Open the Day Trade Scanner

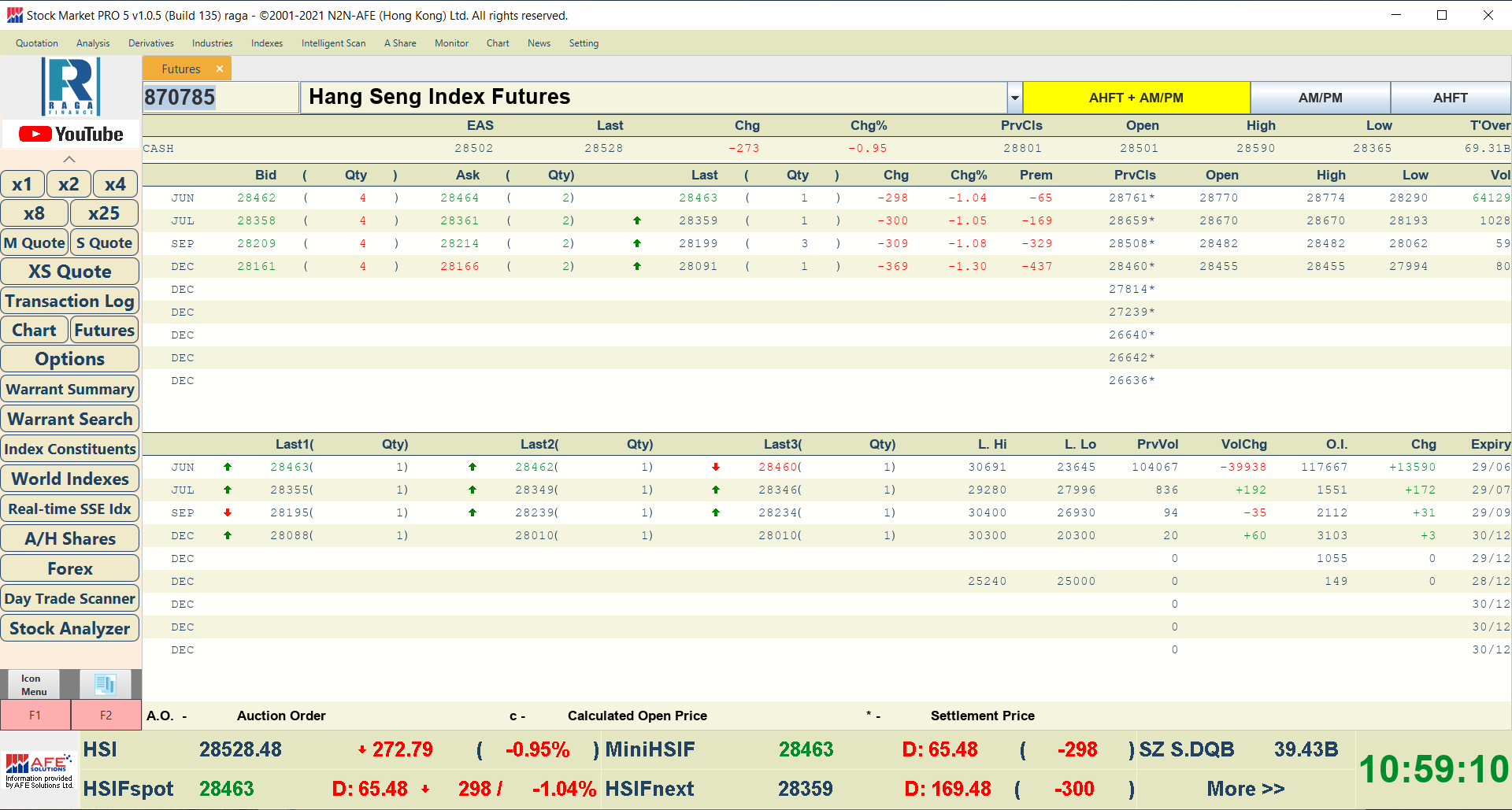70,598
